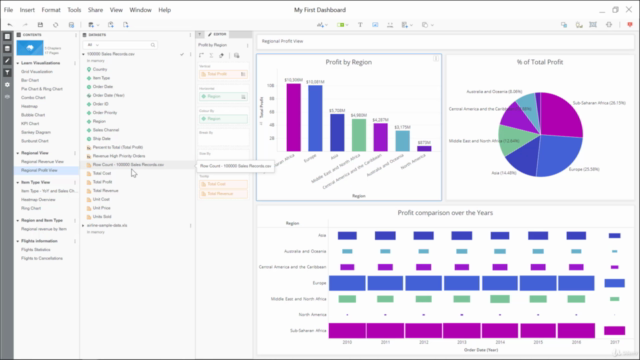Viewport: 640px width, 360px height.
Task: Collapse the Learn Visualizations chapter
Action: pyautogui.click(x=18, y=63)
